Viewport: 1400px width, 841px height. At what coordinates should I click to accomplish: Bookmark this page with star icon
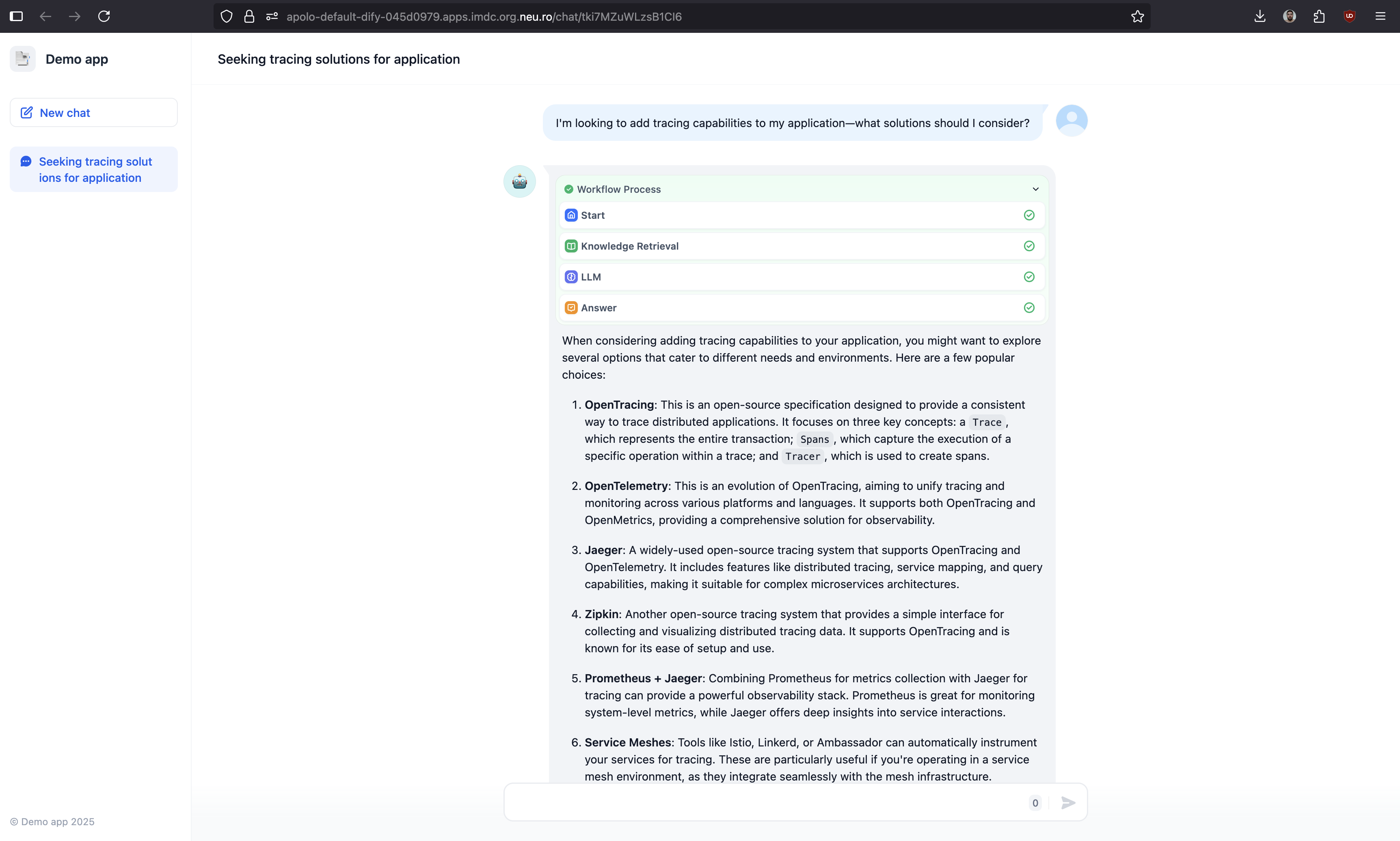tap(1137, 16)
